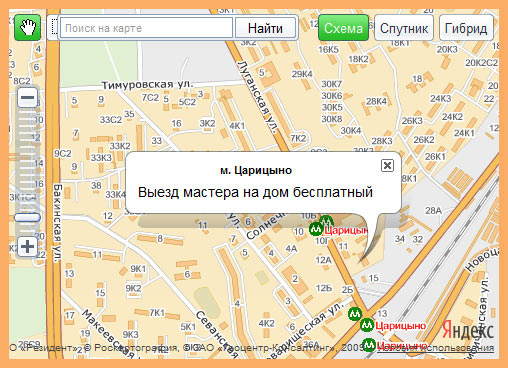Click house number 26К3
The height and width of the screenshot is (368, 508).
tap(412, 121)
